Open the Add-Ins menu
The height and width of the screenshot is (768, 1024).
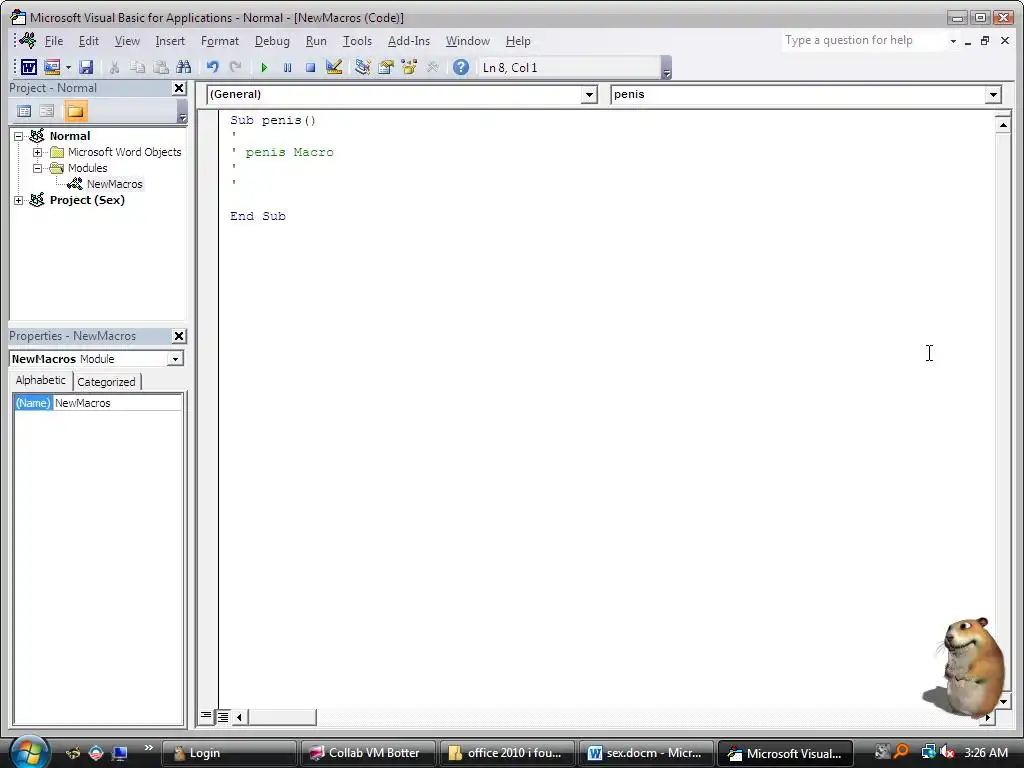click(409, 41)
